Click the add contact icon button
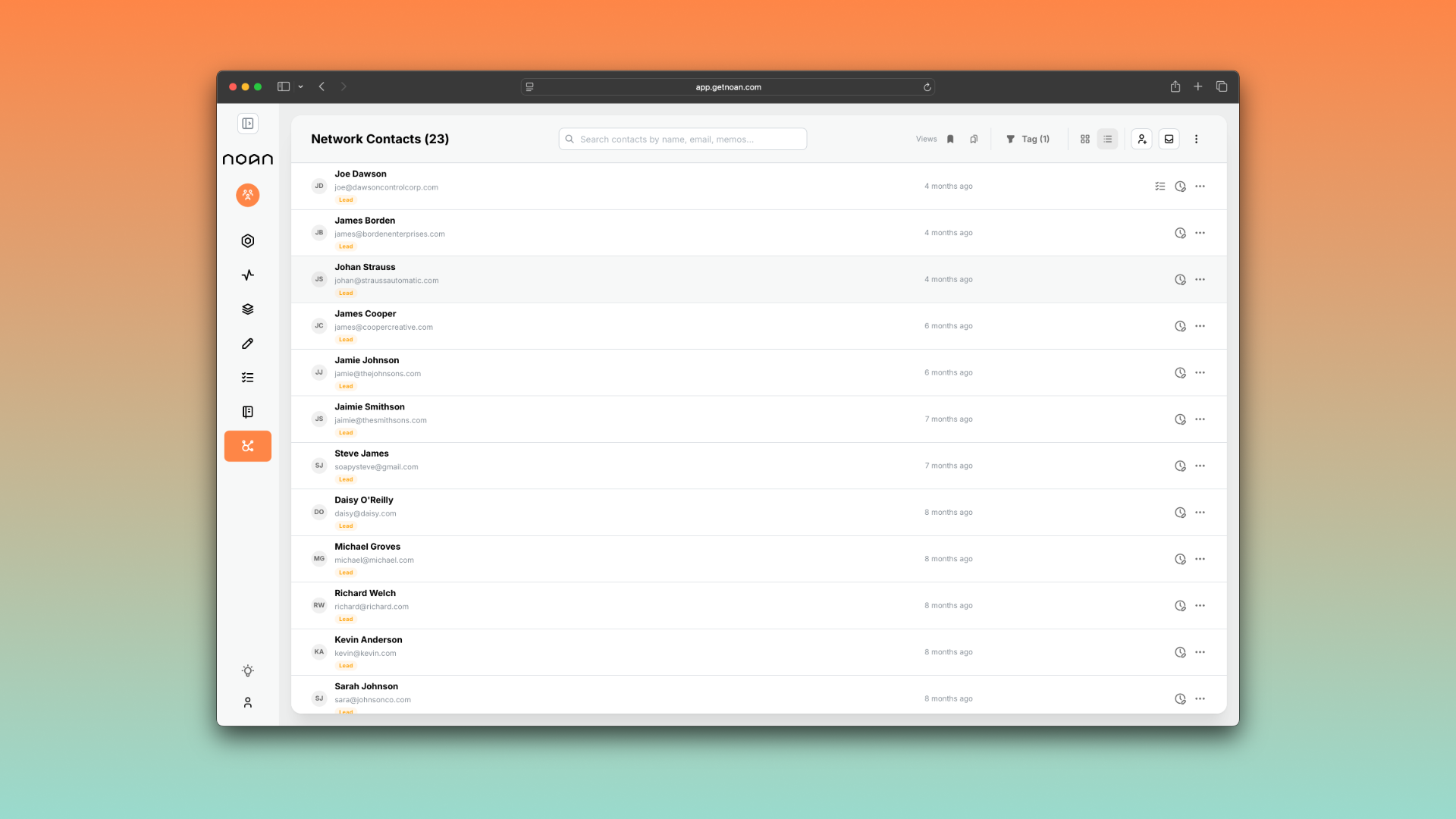 [1141, 139]
